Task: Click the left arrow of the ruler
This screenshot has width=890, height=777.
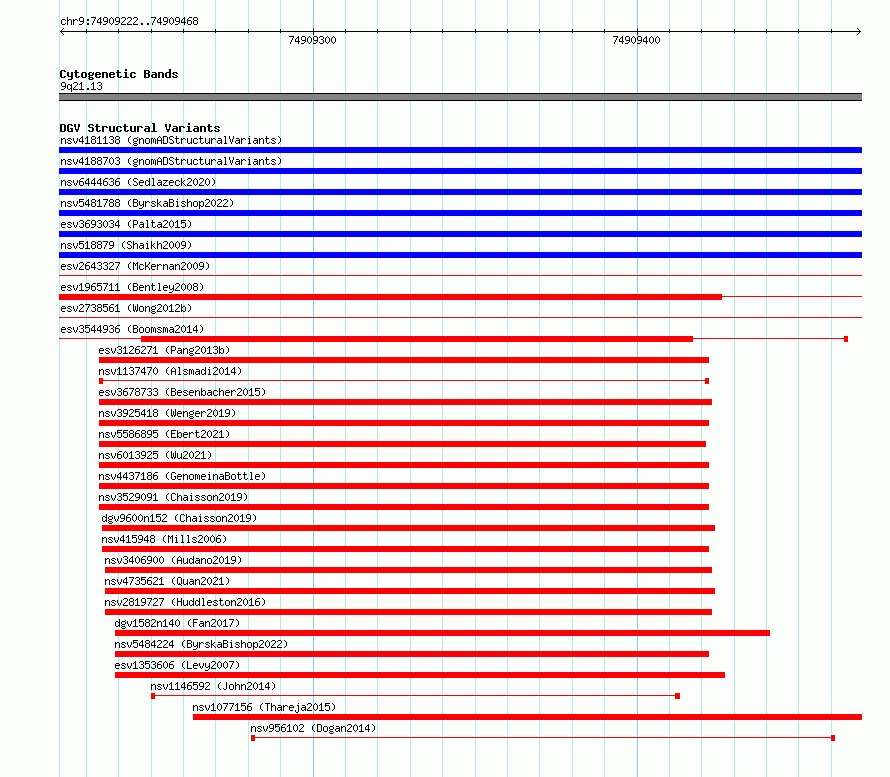Action: point(62,32)
